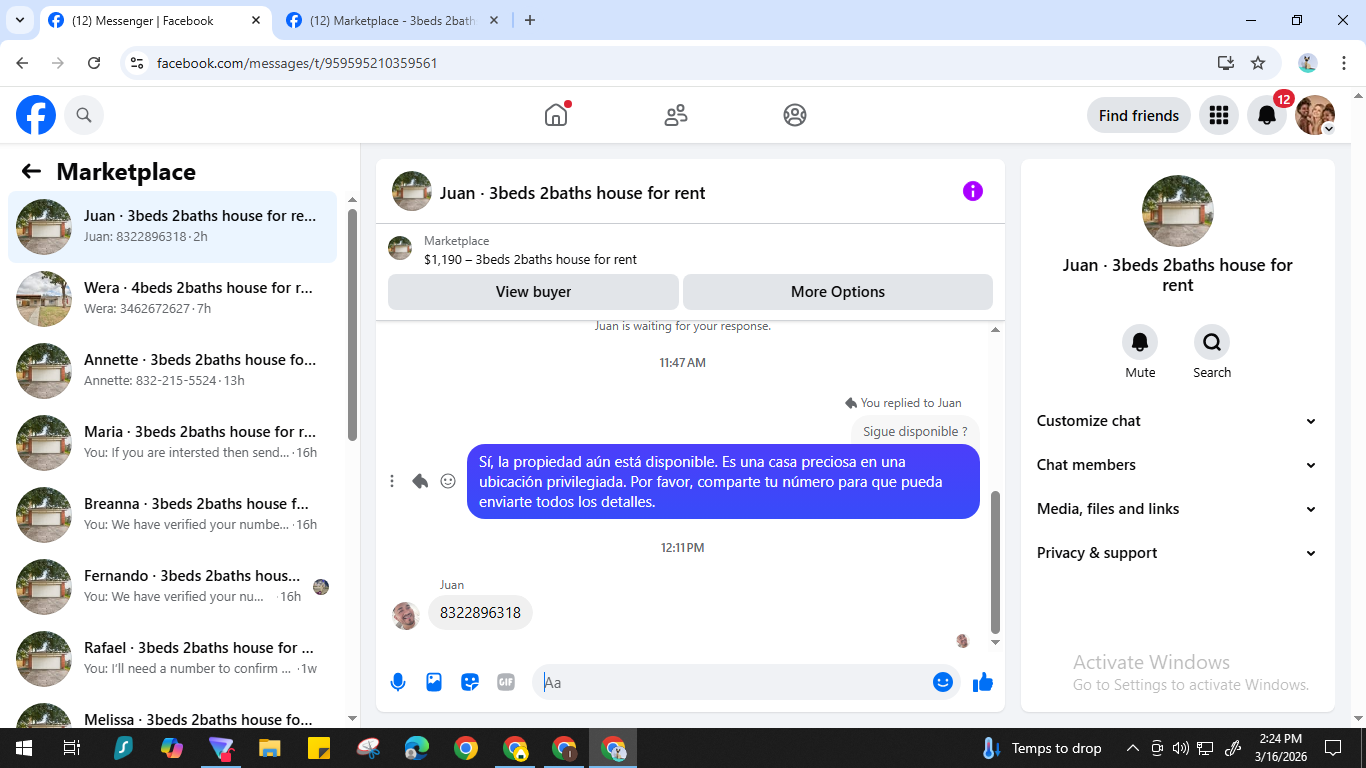Open the Juan 3beds 2baths conversation
The width and height of the screenshot is (1366, 768).
(x=172, y=227)
